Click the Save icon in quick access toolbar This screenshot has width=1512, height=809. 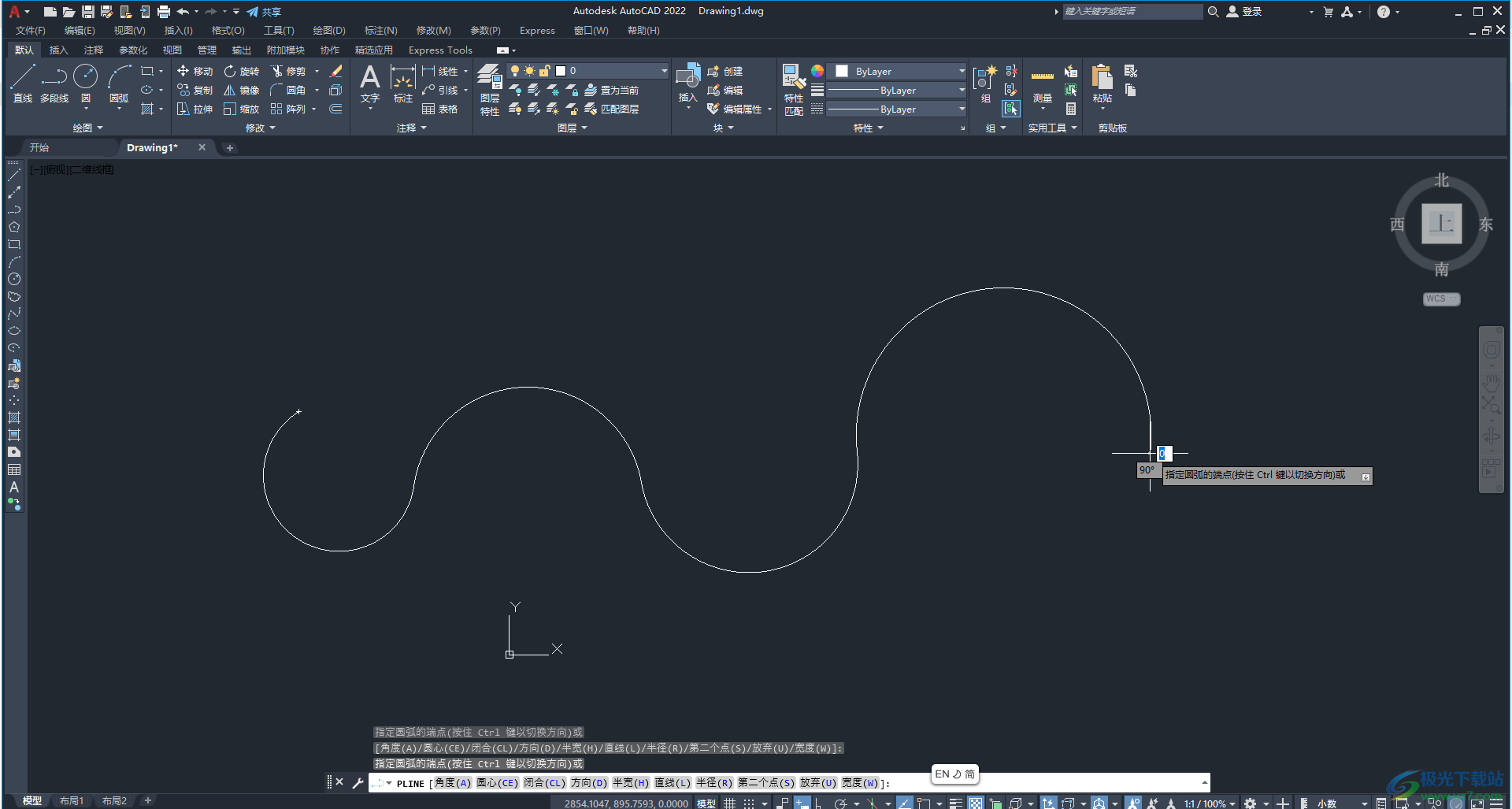pos(87,11)
